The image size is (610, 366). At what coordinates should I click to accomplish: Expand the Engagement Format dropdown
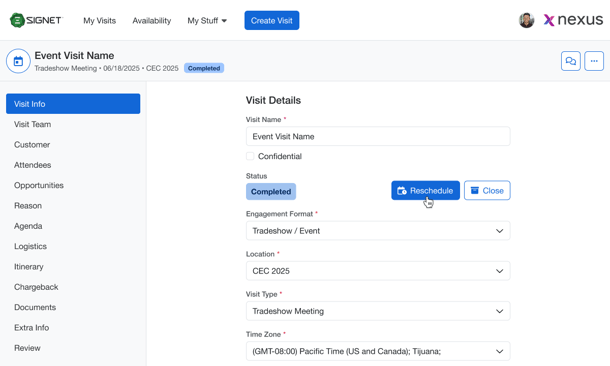pyautogui.click(x=378, y=231)
